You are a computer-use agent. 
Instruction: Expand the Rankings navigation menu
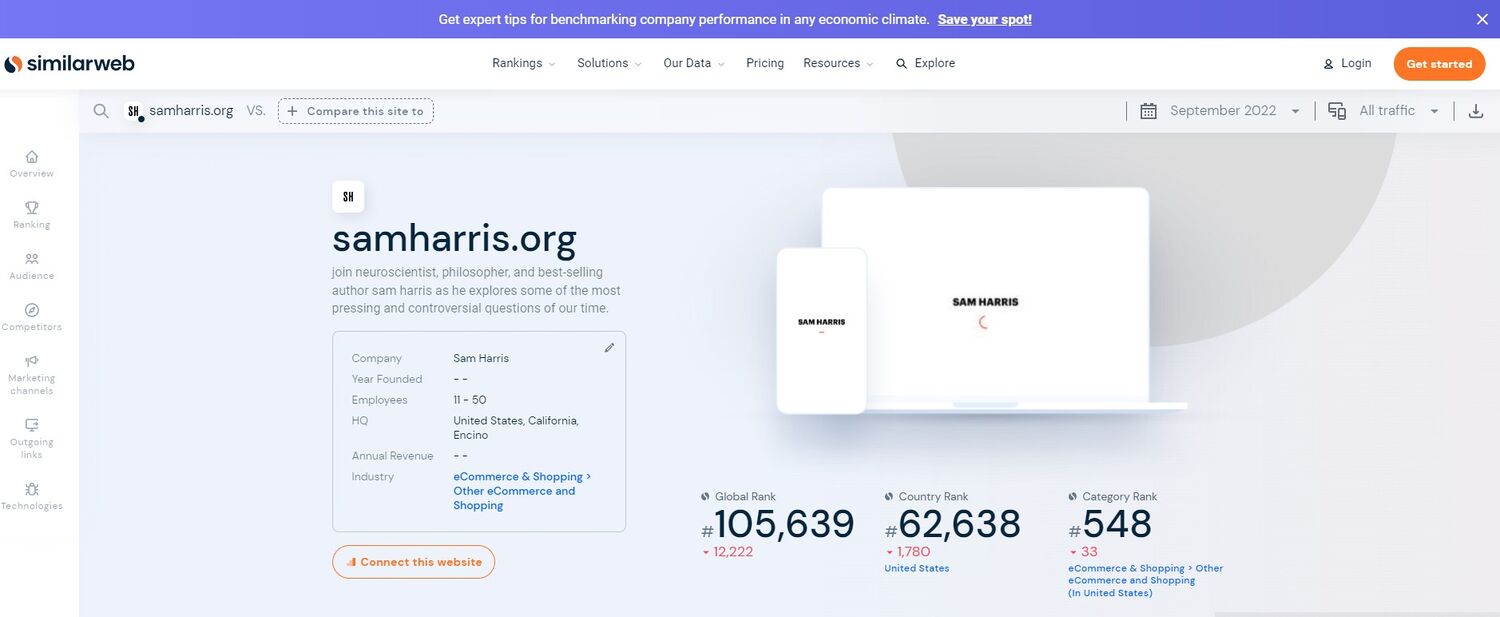(523, 63)
